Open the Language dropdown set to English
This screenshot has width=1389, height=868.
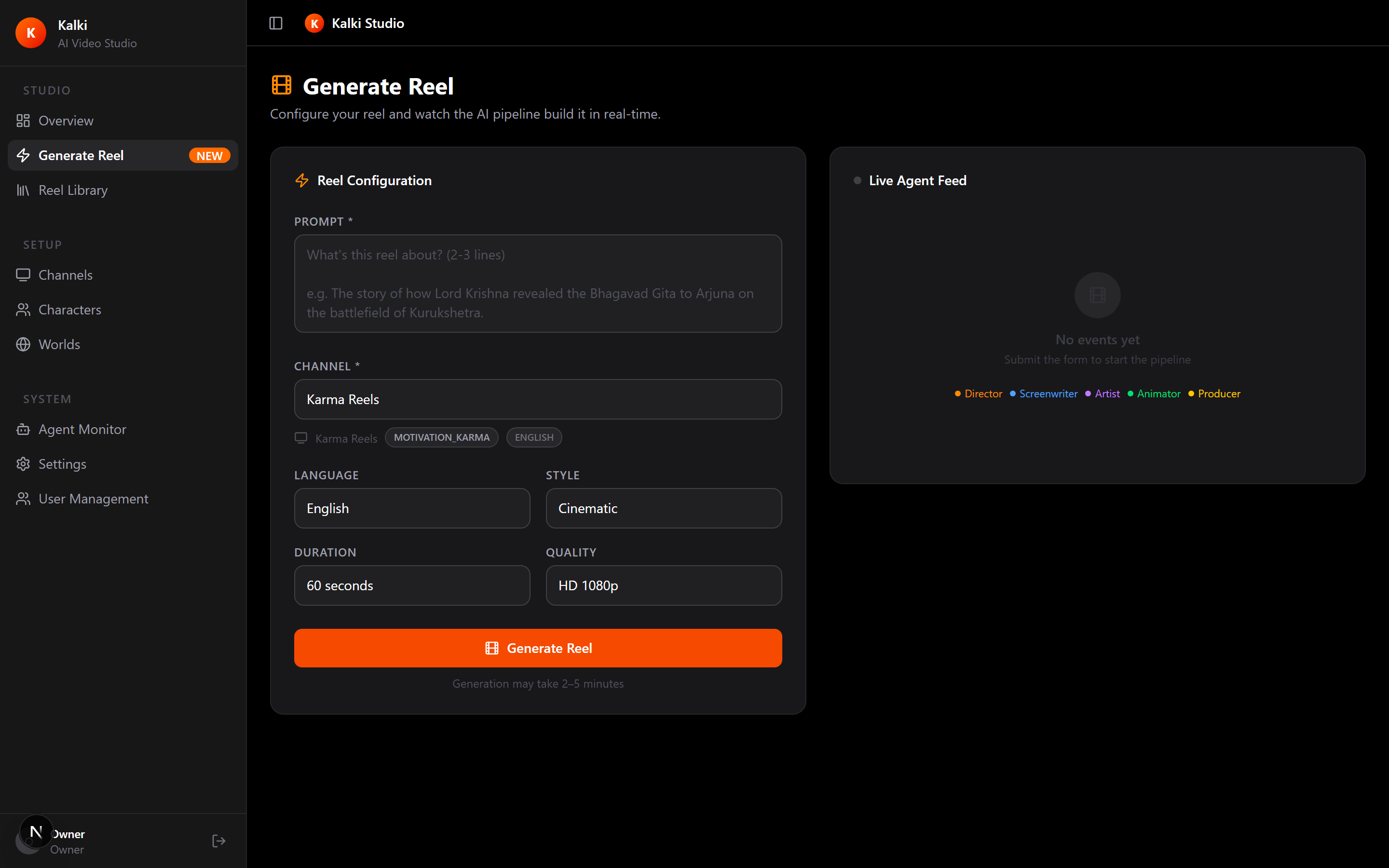412,508
